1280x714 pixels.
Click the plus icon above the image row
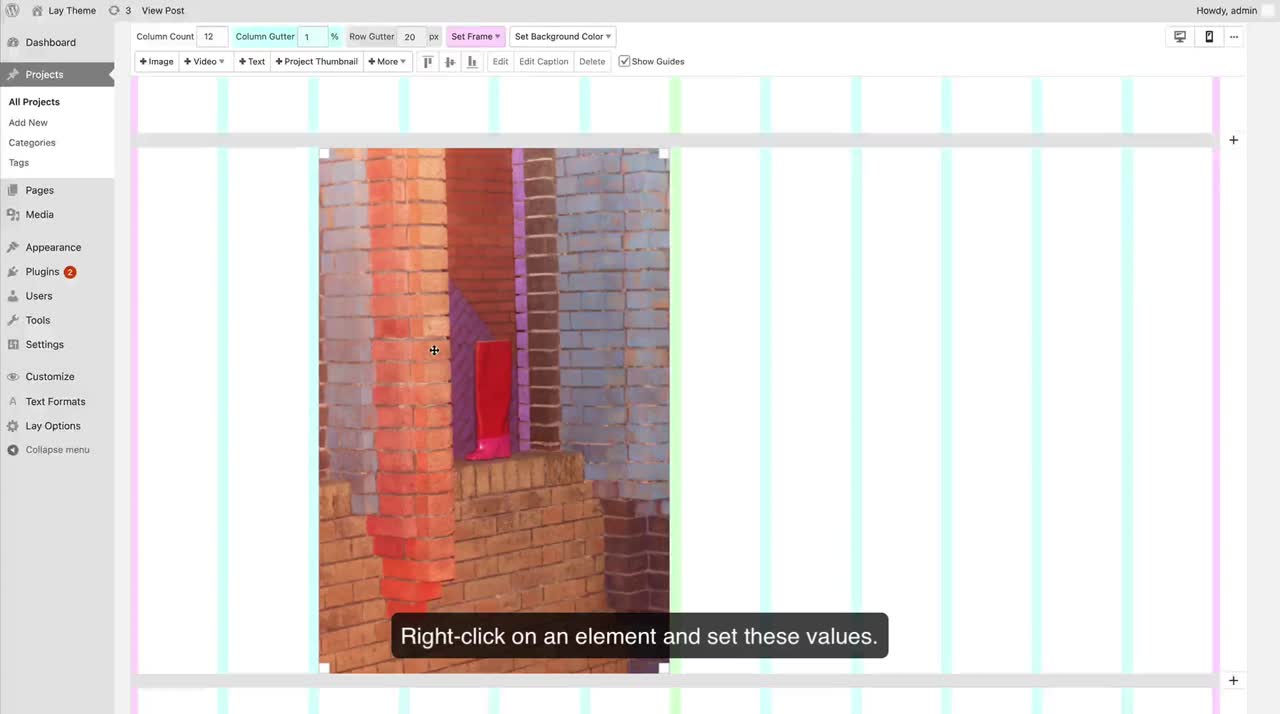[1233, 140]
